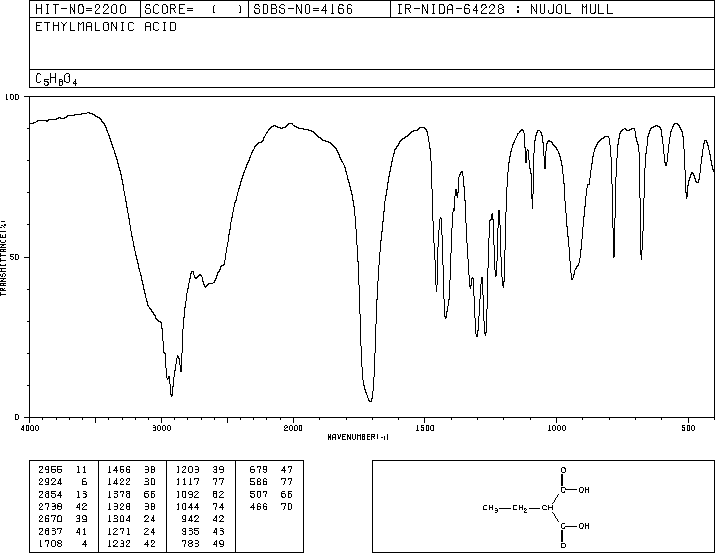Click the 1500 tick label on the wavenumber axis
The image size is (715, 553).
pos(425,428)
